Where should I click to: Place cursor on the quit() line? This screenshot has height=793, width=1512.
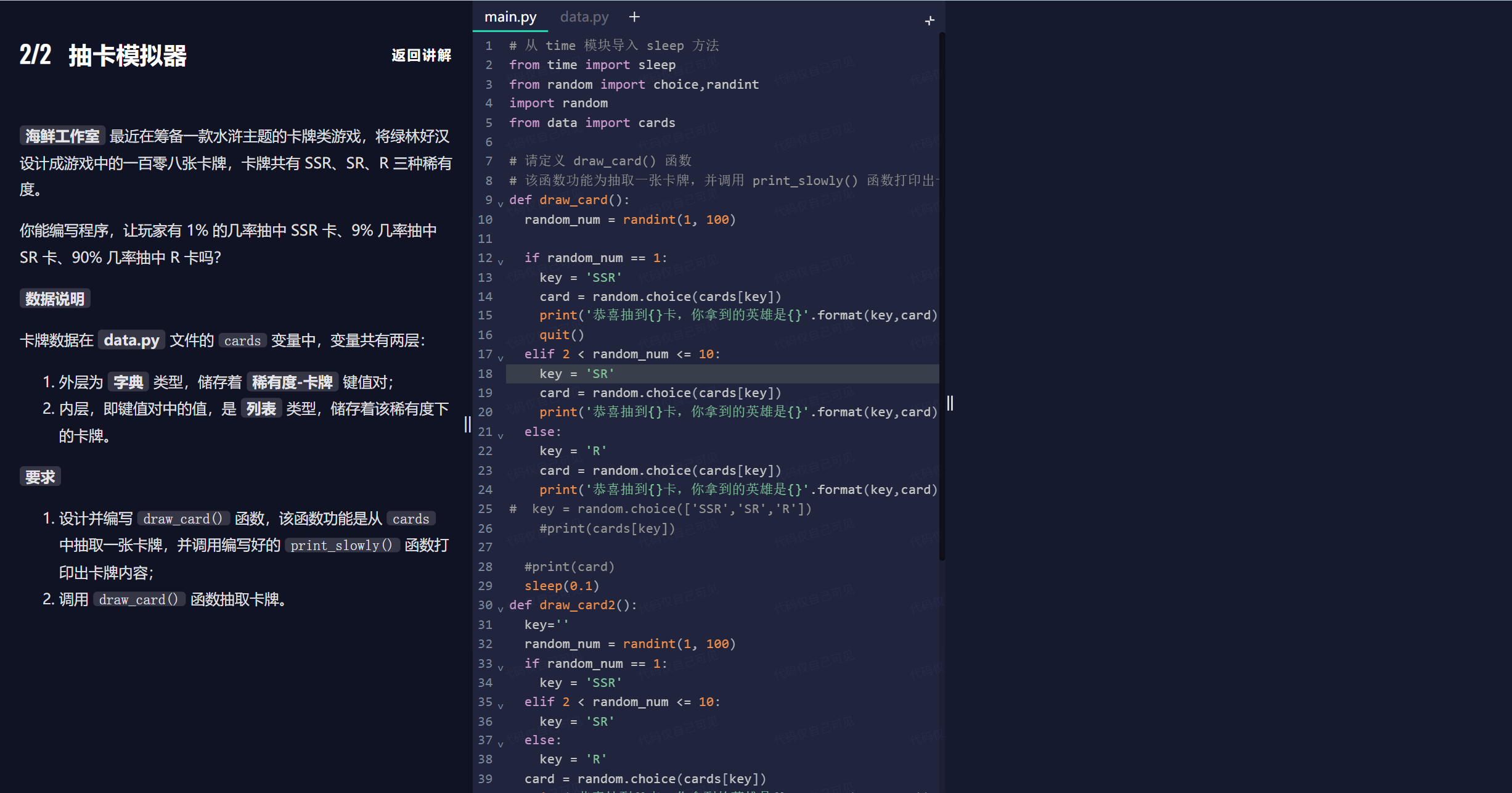562,335
